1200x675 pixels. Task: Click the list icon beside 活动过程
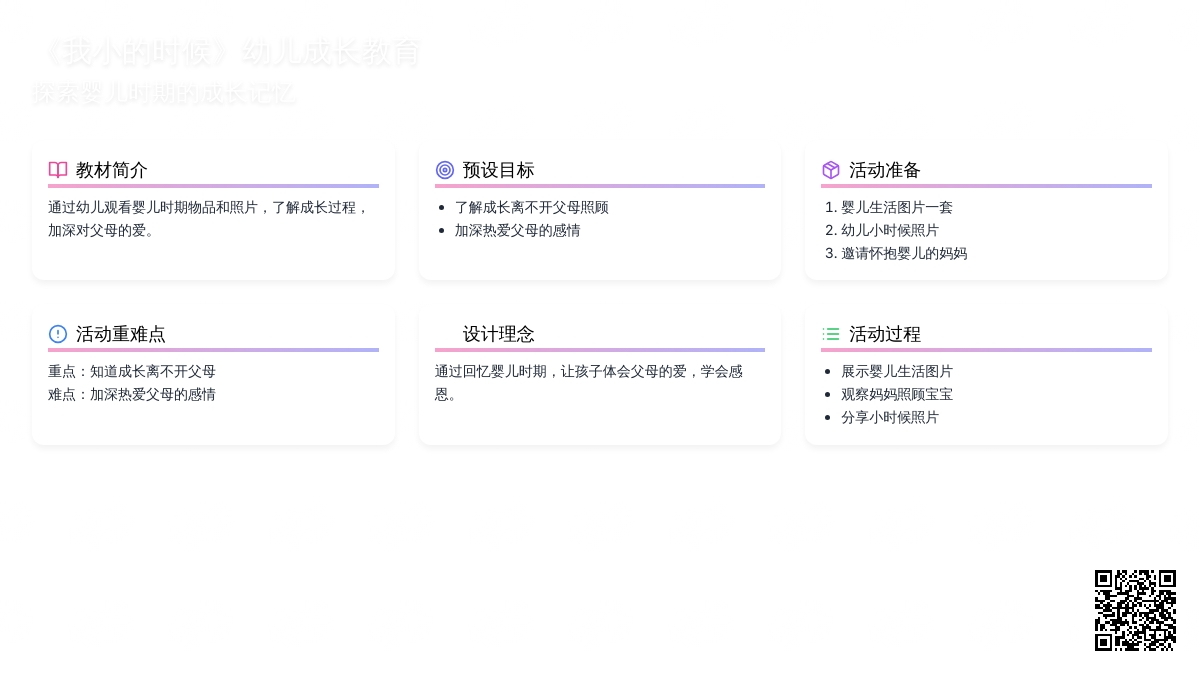click(831, 334)
